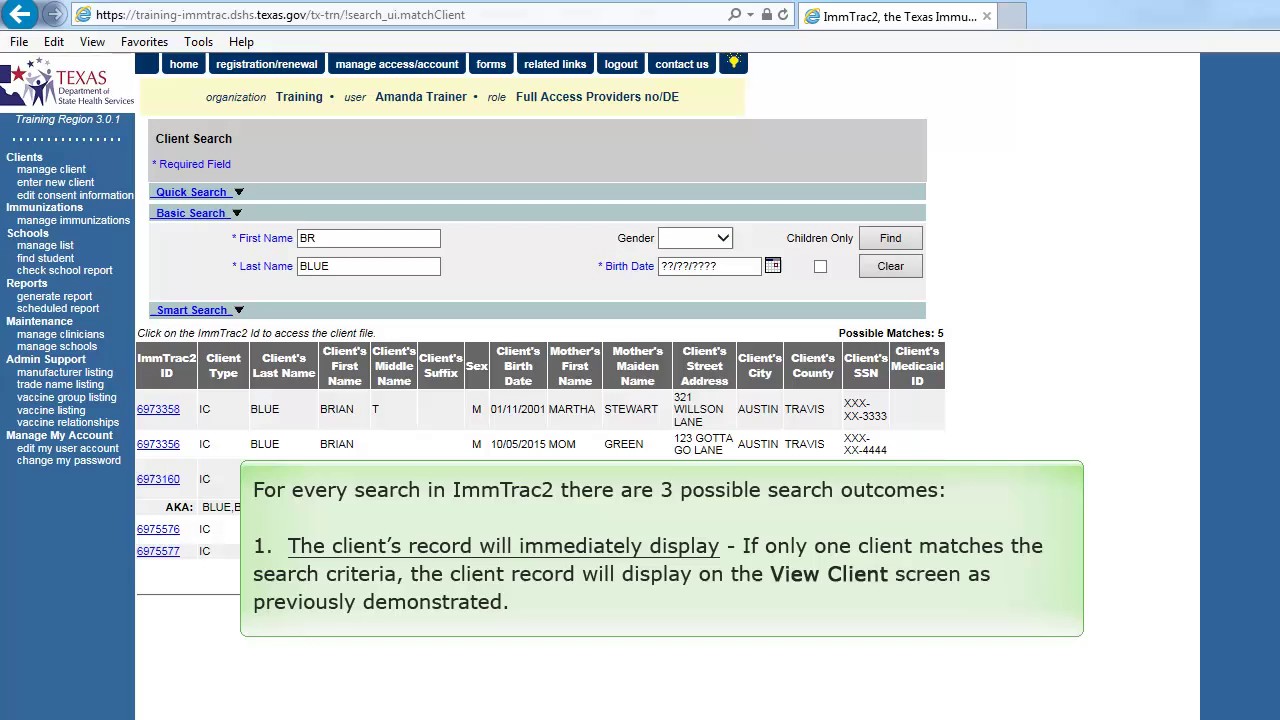Open the related links tab
This screenshot has width=1280, height=720.
coord(555,64)
